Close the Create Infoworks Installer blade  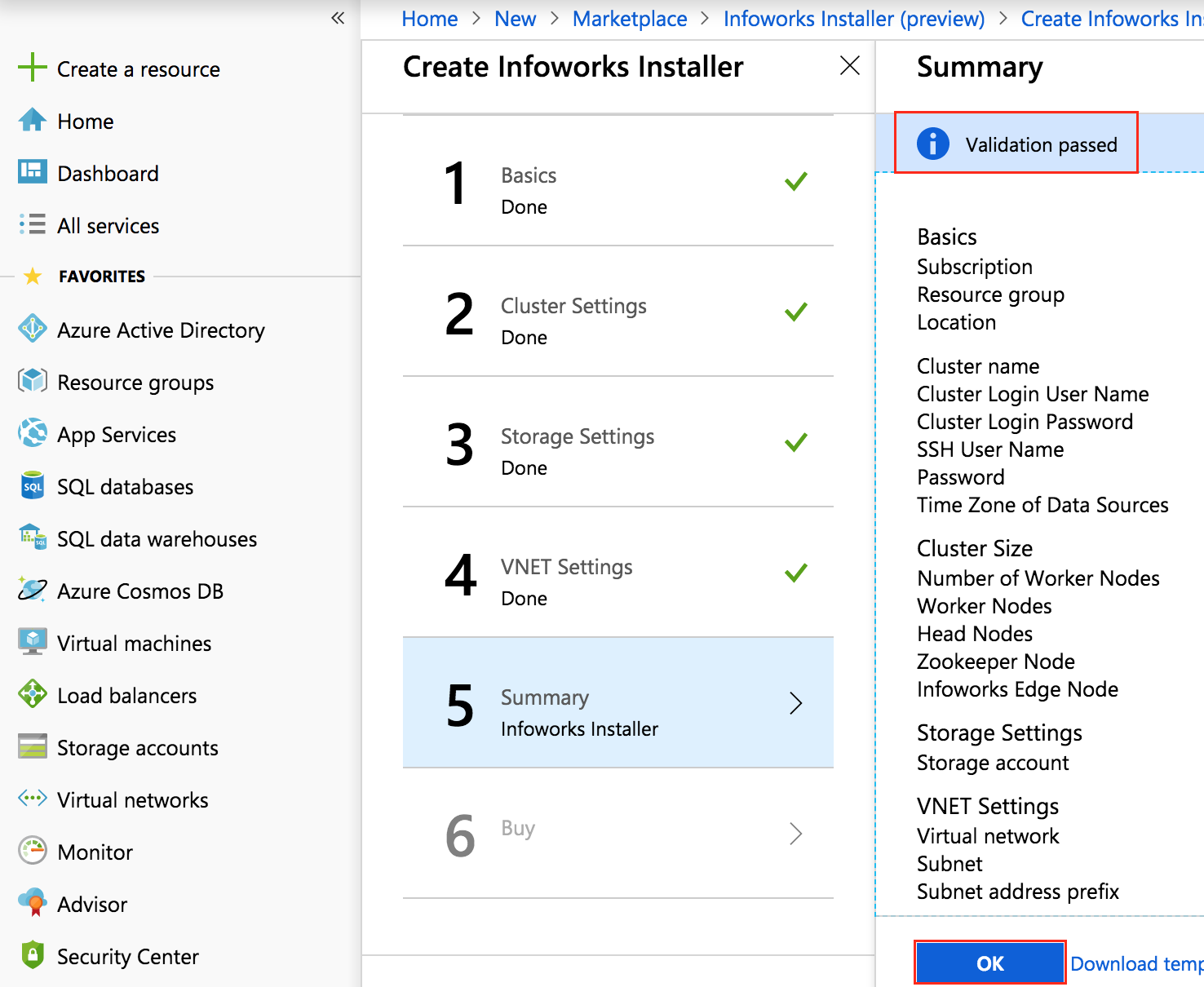[850, 65]
